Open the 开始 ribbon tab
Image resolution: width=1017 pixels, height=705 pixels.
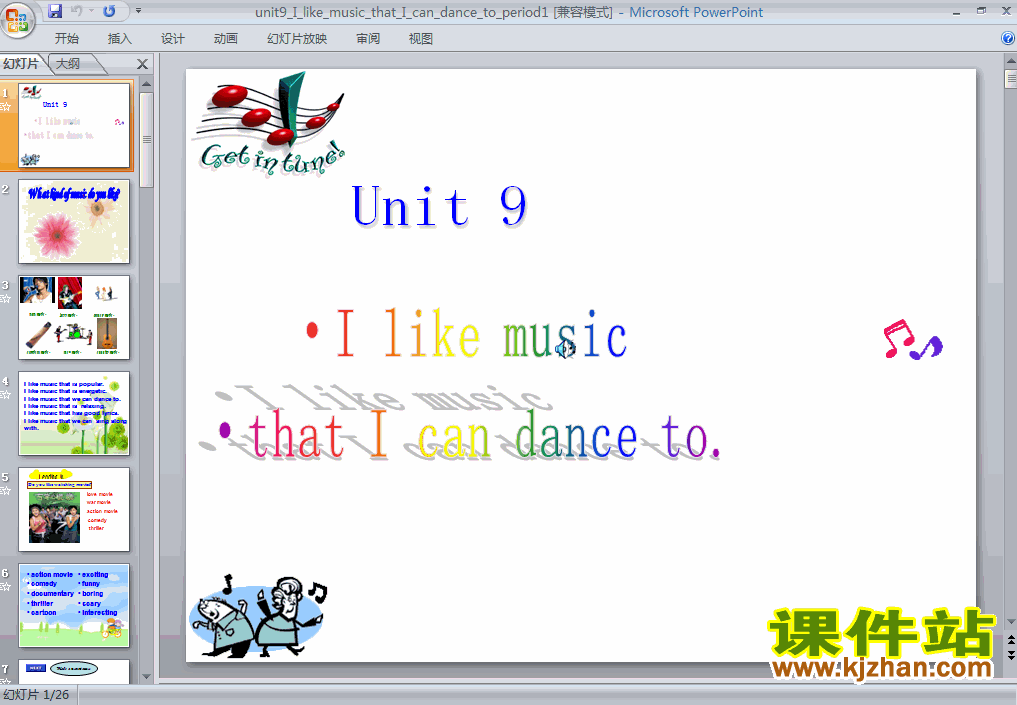(x=67, y=39)
